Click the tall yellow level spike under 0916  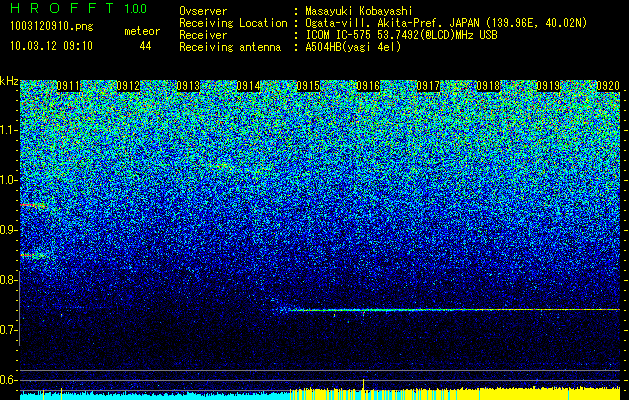tap(363, 384)
